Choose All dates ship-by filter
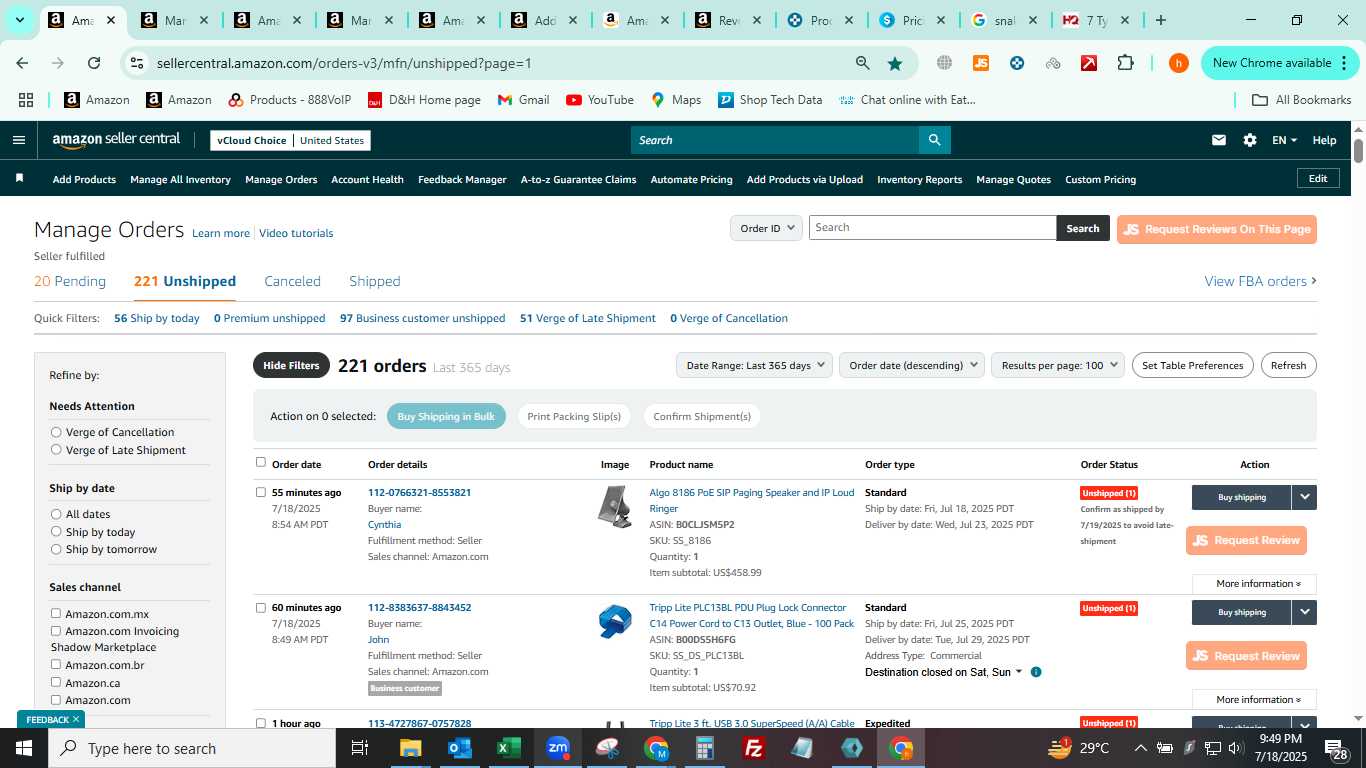This screenshot has width=1366, height=768. (x=56, y=514)
